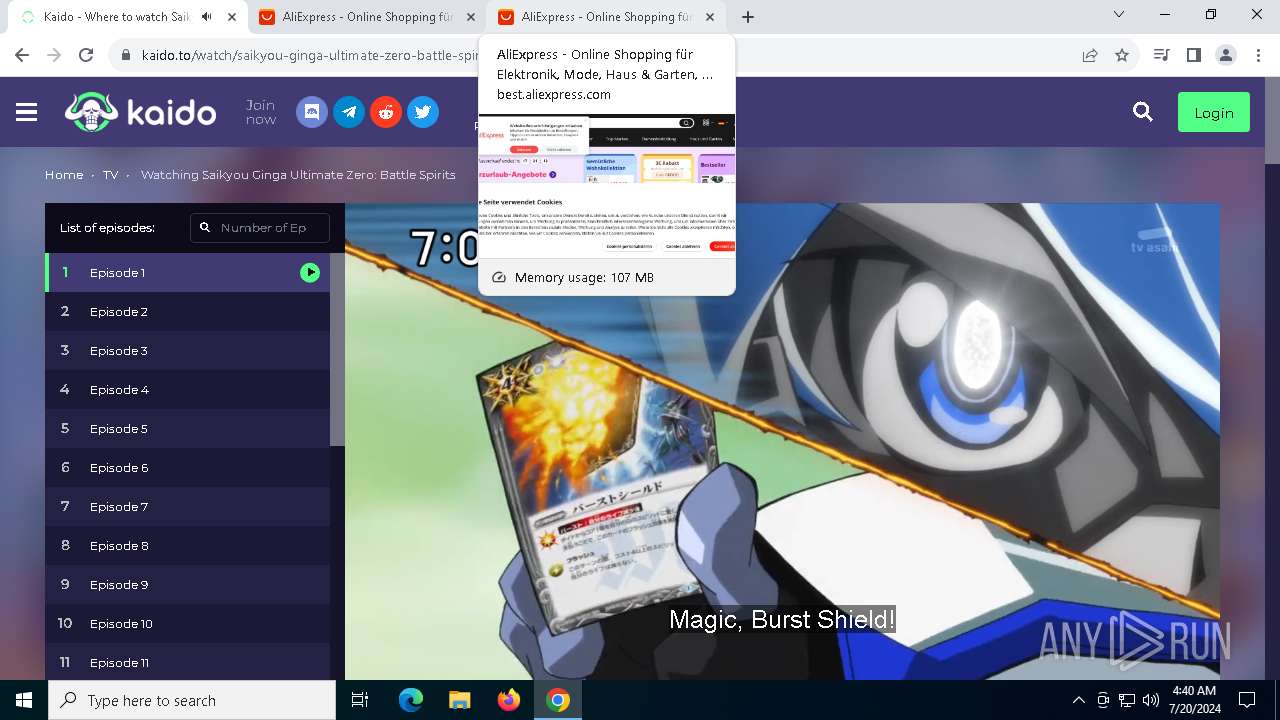Select Episode 10 in the list
Screen dimensions: 1280x720
click(187, 623)
